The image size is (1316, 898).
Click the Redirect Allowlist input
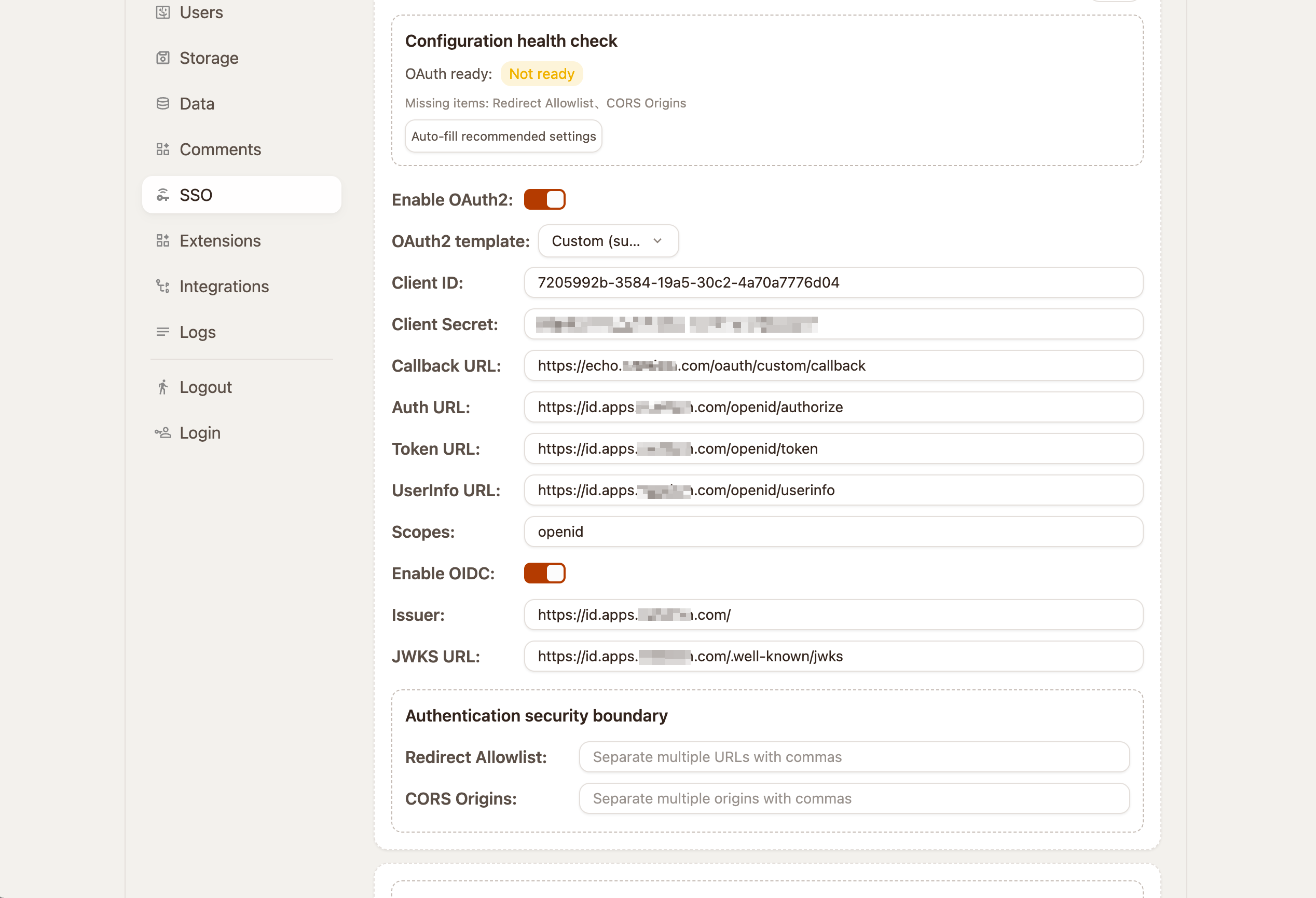(x=854, y=757)
